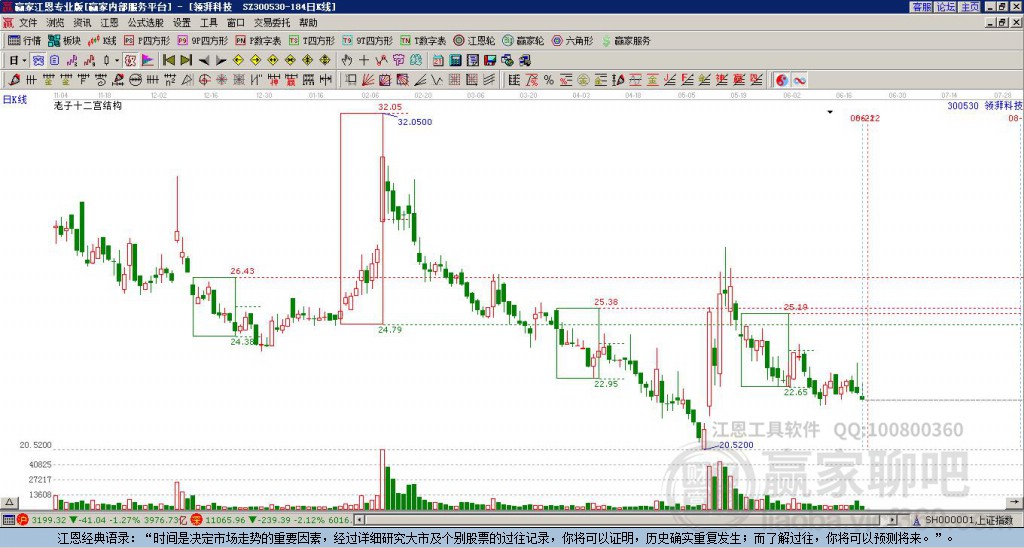Open the 交易委托 menu
Viewport: 1024px width, 548px height.
(272, 23)
